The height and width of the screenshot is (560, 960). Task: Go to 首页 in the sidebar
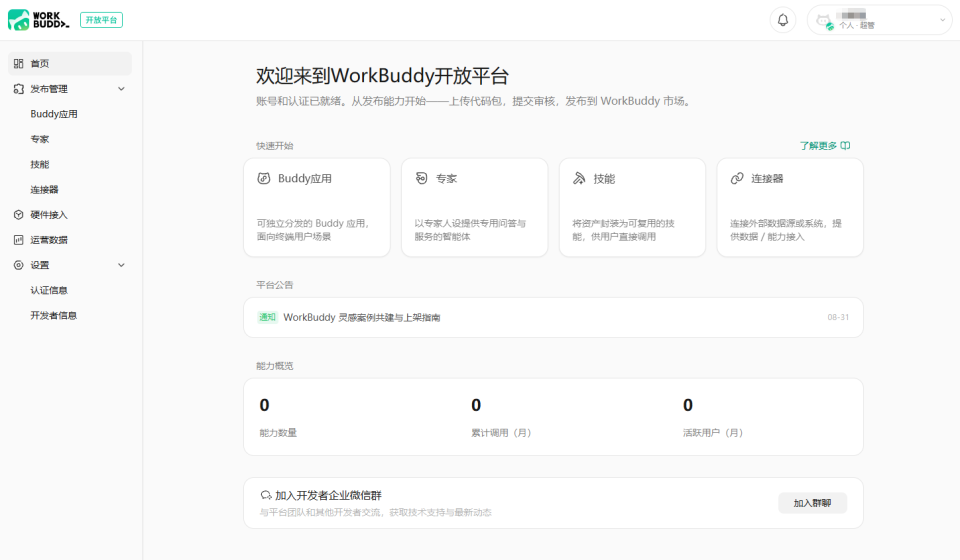click(70, 64)
